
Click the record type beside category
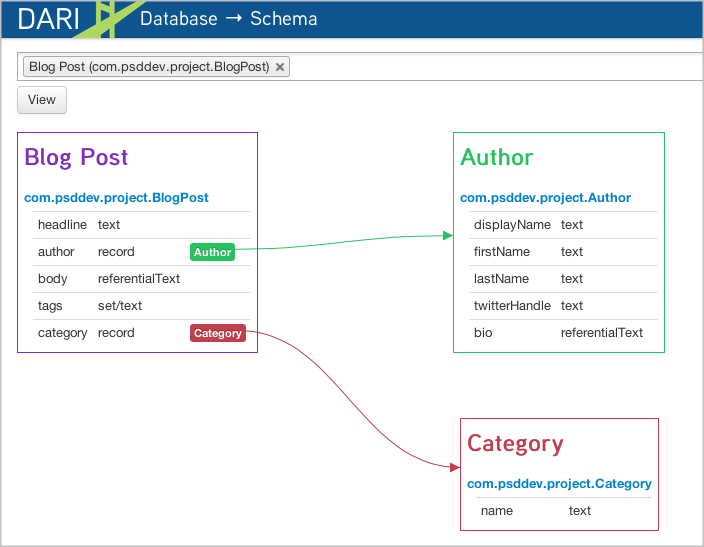tap(116, 333)
